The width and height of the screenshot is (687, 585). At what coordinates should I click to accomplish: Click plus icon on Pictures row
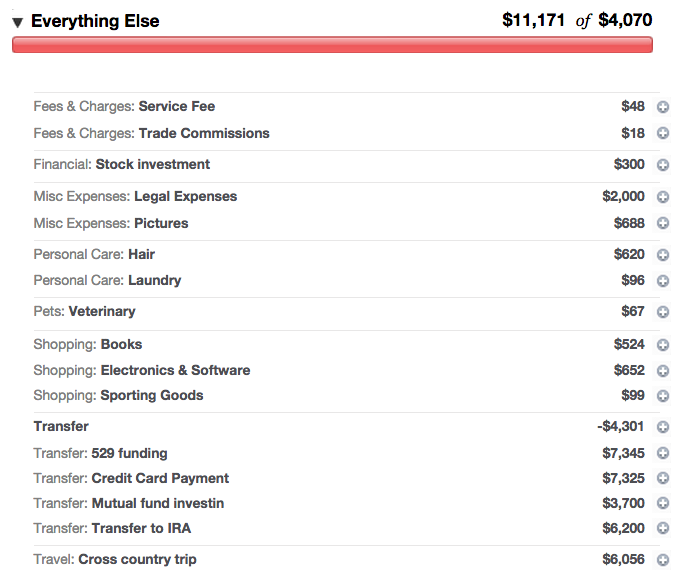(662, 224)
